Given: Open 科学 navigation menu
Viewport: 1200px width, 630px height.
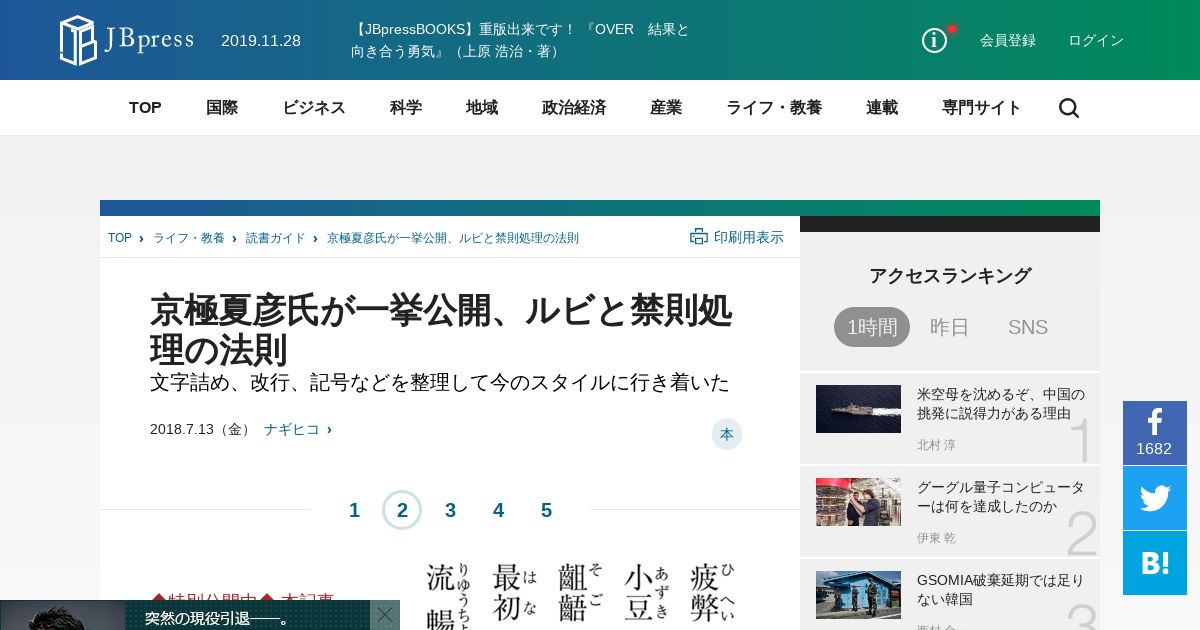Looking at the screenshot, I should coord(406,108).
